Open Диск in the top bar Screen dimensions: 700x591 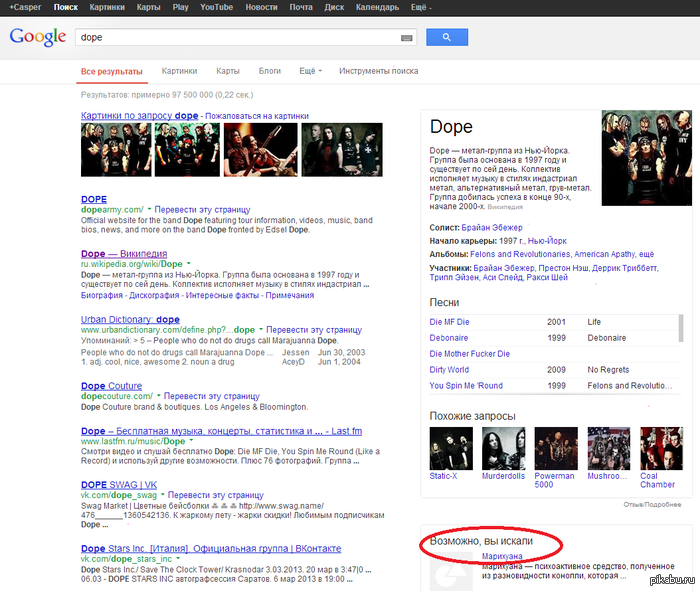334,8
